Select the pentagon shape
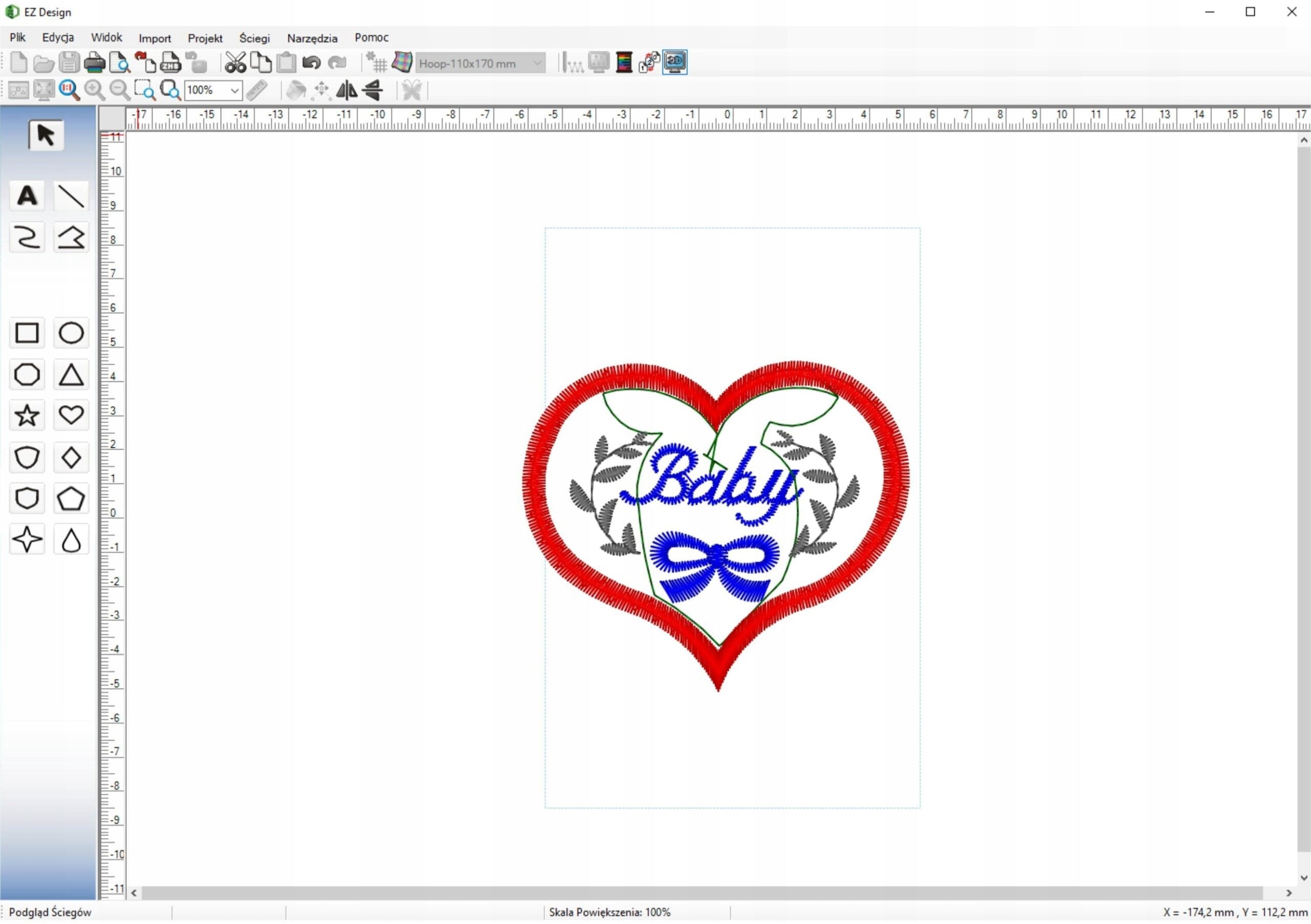Viewport: 1311px width, 924px height. click(x=71, y=499)
